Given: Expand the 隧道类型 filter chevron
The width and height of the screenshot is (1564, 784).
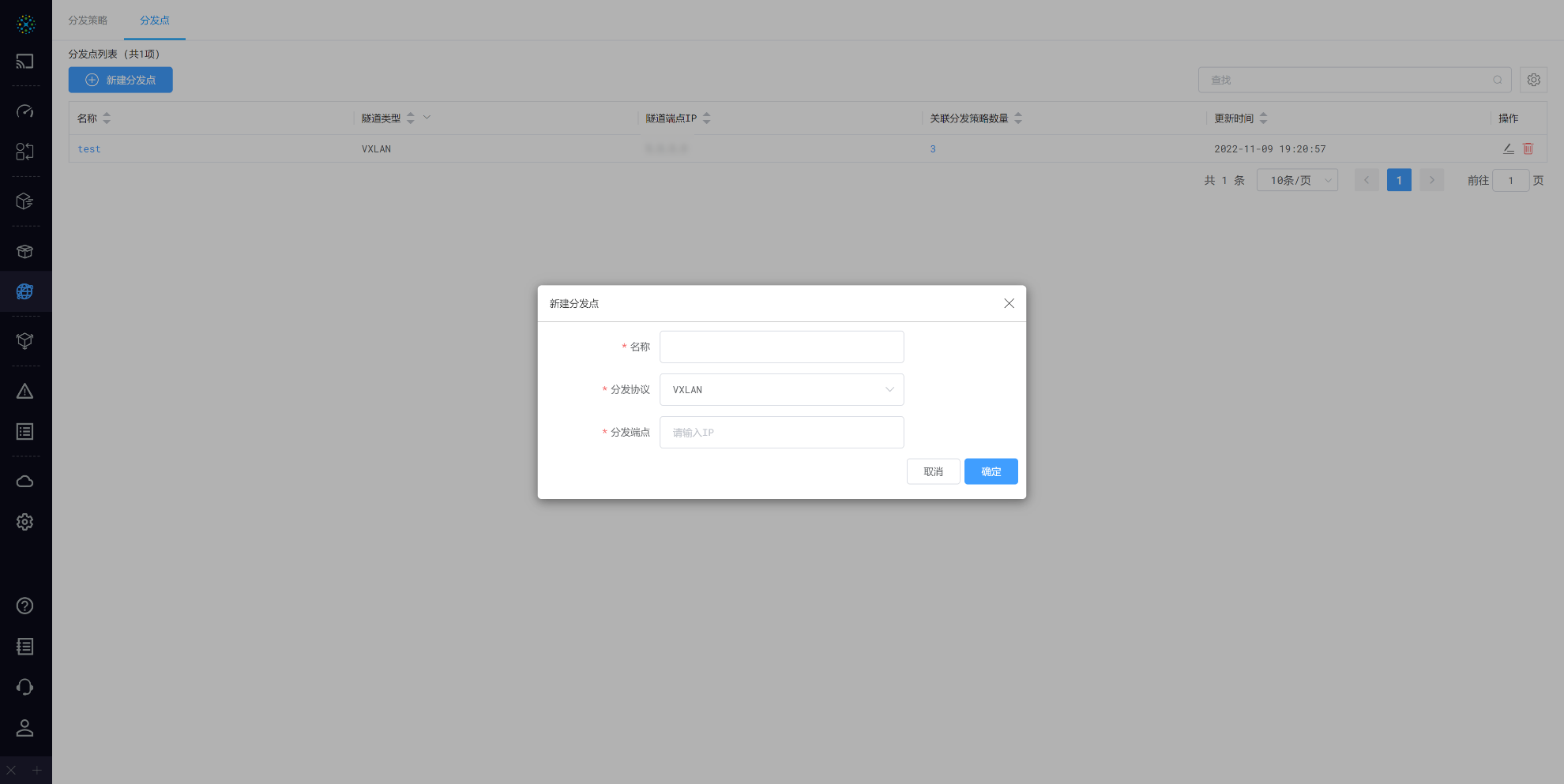Looking at the screenshot, I should [427, 118].
